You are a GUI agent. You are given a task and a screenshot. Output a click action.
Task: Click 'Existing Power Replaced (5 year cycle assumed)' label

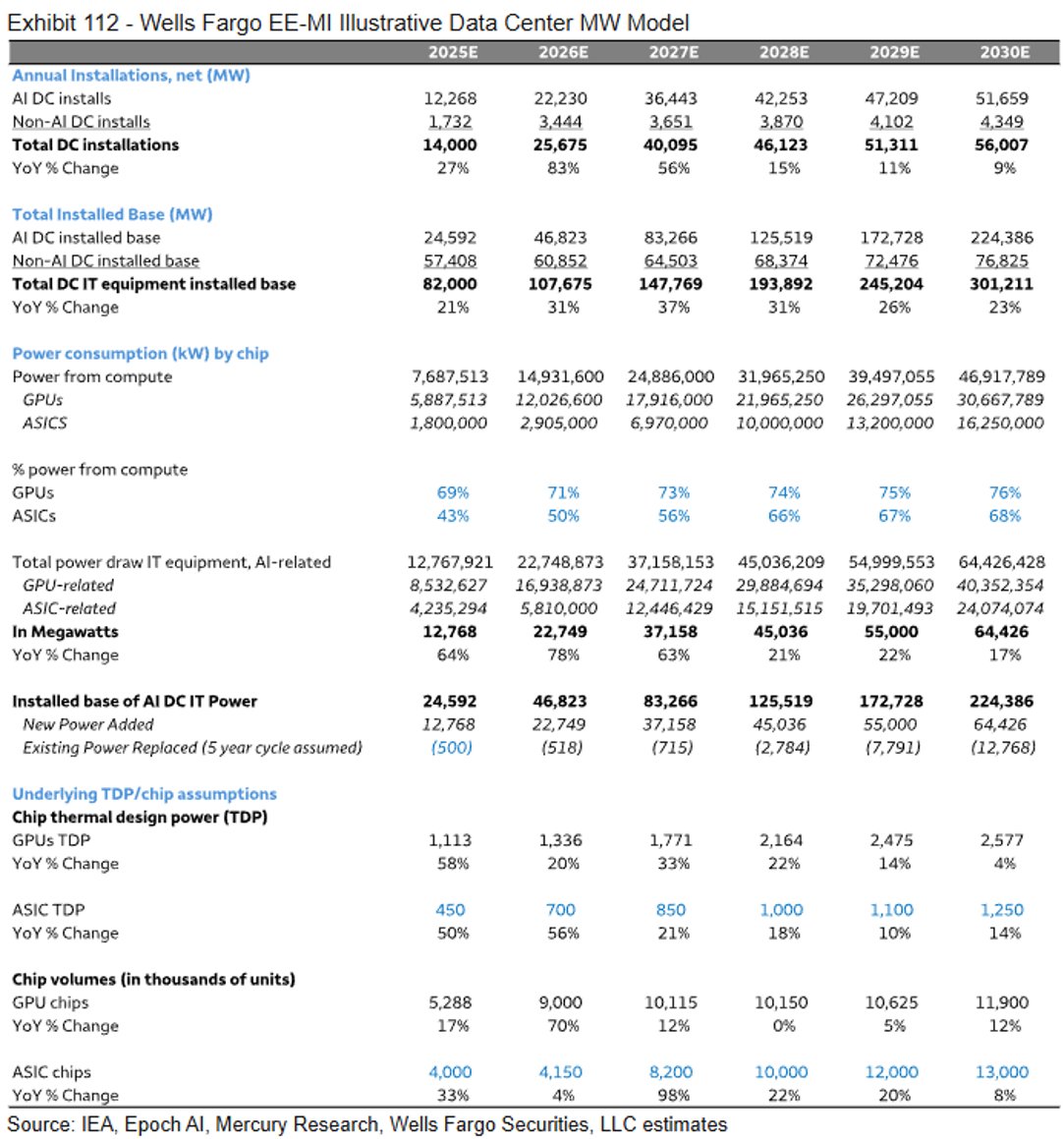click(x=192, y=748)
